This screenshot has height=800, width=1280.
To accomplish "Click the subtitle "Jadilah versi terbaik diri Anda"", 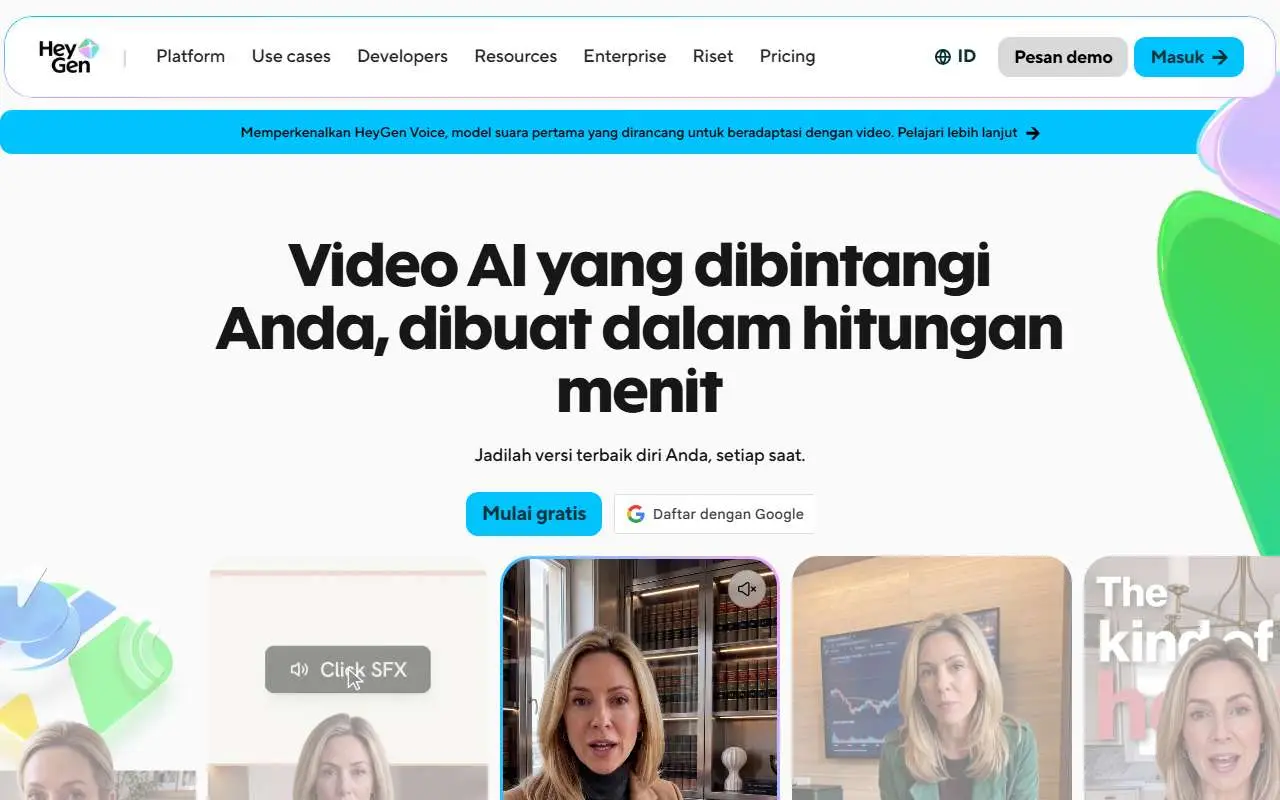I will click(640, 455).
